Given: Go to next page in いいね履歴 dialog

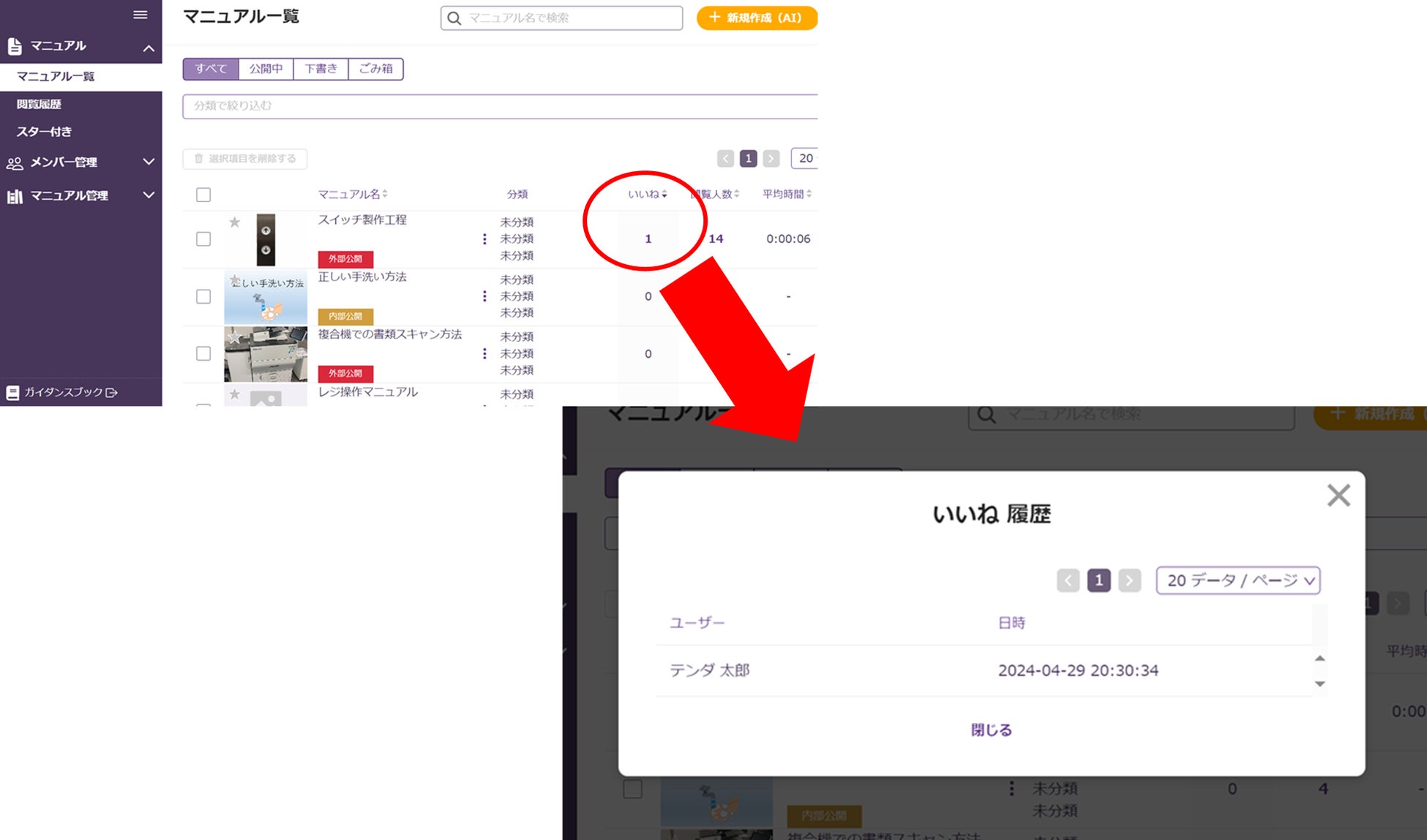Looking at the screenshot, I should click(x=1129, y=581).
